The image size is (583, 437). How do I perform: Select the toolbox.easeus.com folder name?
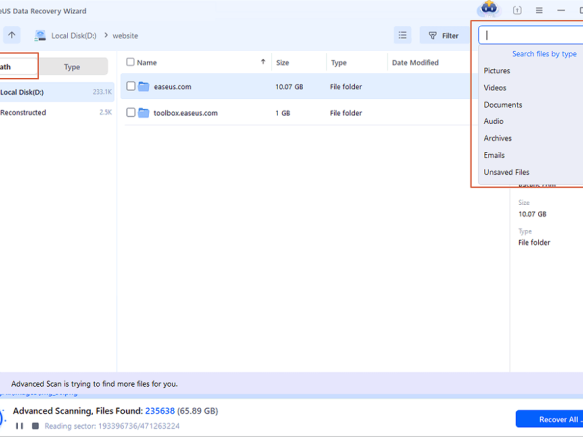click(186, 113)
